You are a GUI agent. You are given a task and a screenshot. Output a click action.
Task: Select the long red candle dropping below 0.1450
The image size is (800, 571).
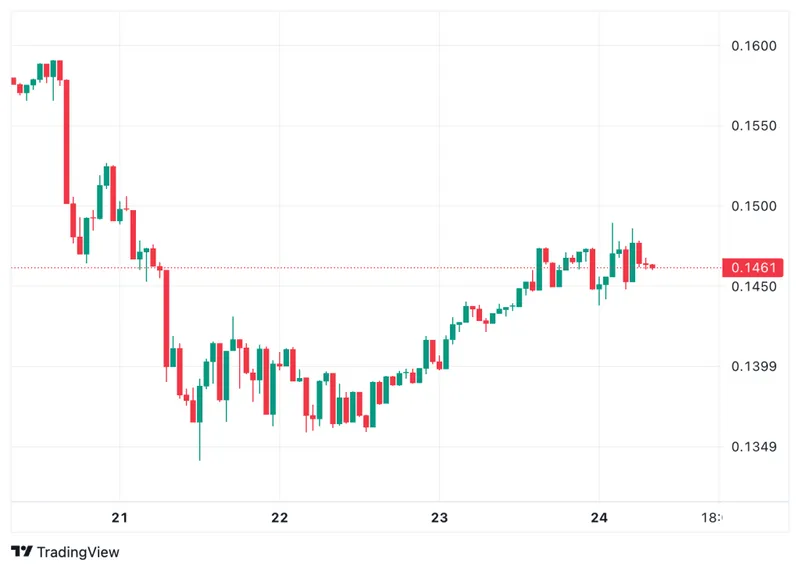click(x=166, y=318)
